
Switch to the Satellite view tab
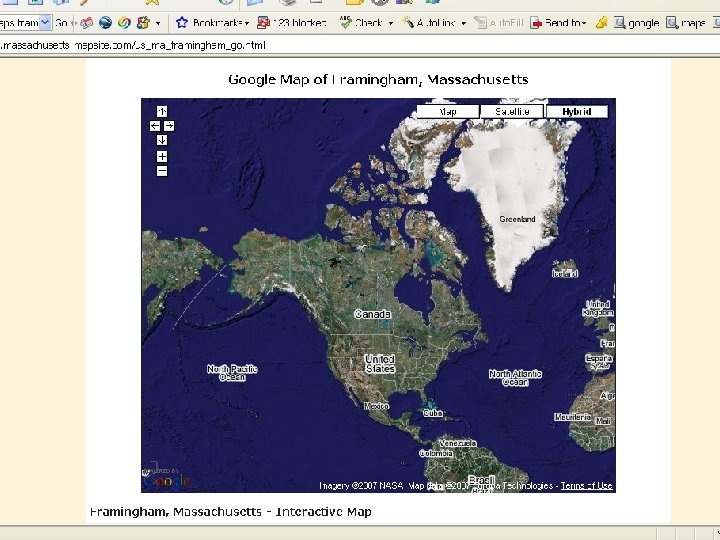[x=512, y=112]
